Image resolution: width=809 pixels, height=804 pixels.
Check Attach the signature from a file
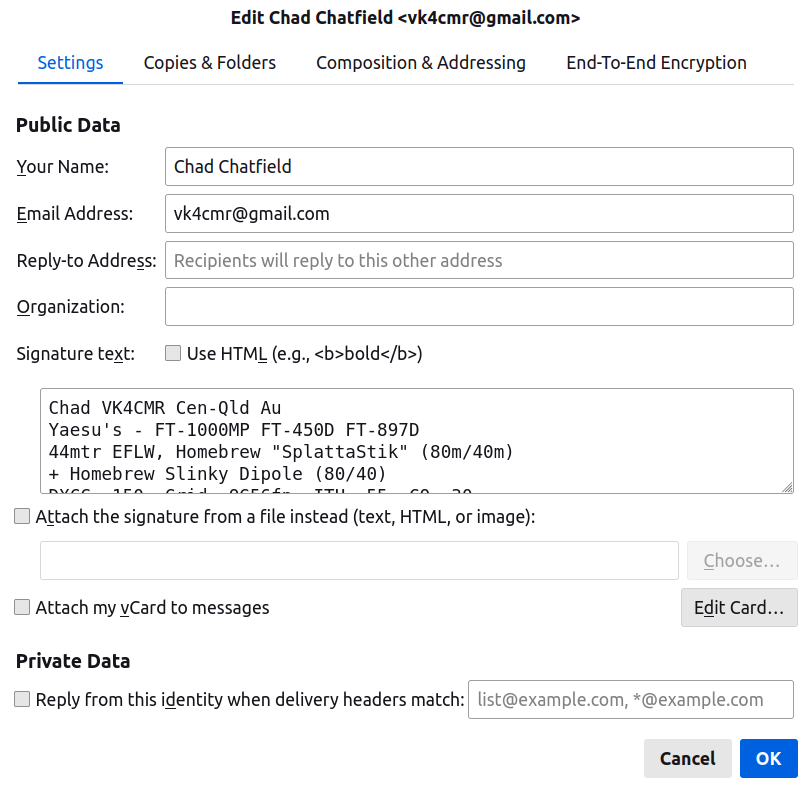point(22,517)
